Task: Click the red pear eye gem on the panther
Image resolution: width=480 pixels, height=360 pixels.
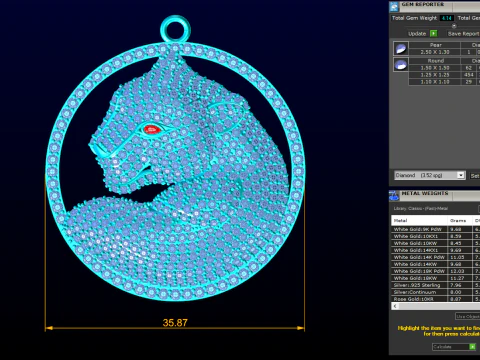Action: tap(152, 129)
